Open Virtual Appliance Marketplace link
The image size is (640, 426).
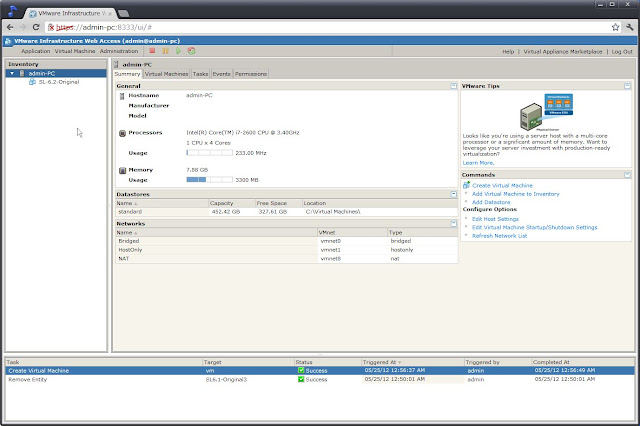pyautogui.click(x=563, y=52)
